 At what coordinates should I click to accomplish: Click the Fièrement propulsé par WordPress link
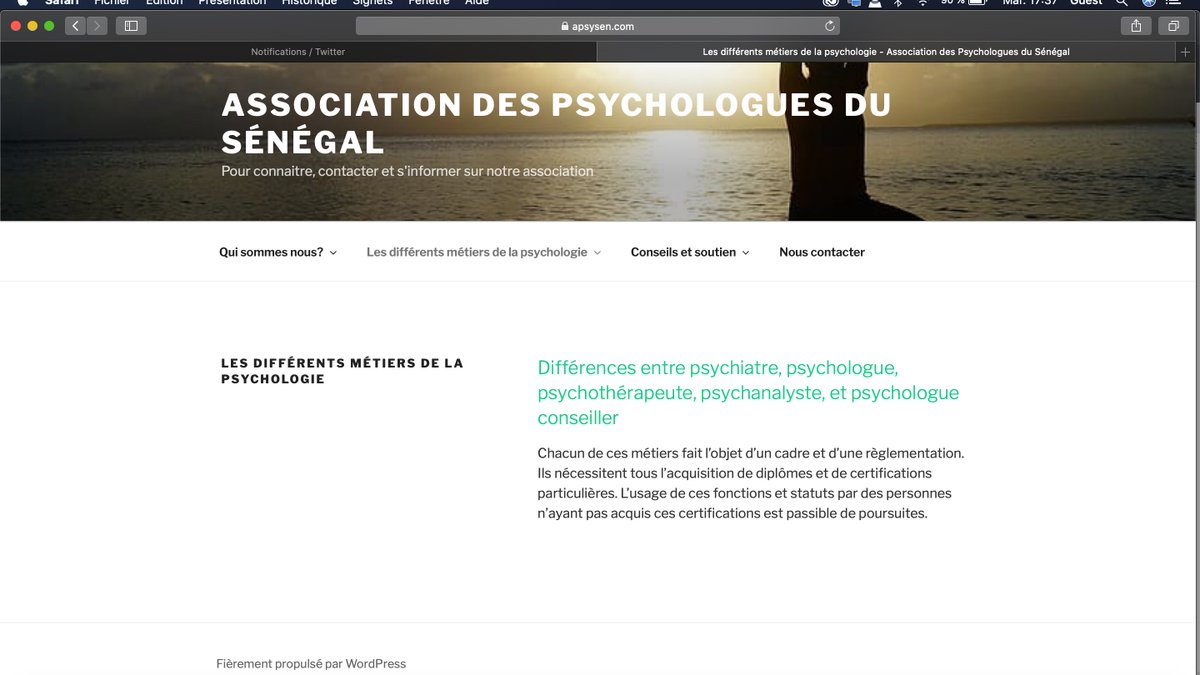pyautogui.click(x=311, y=664)
